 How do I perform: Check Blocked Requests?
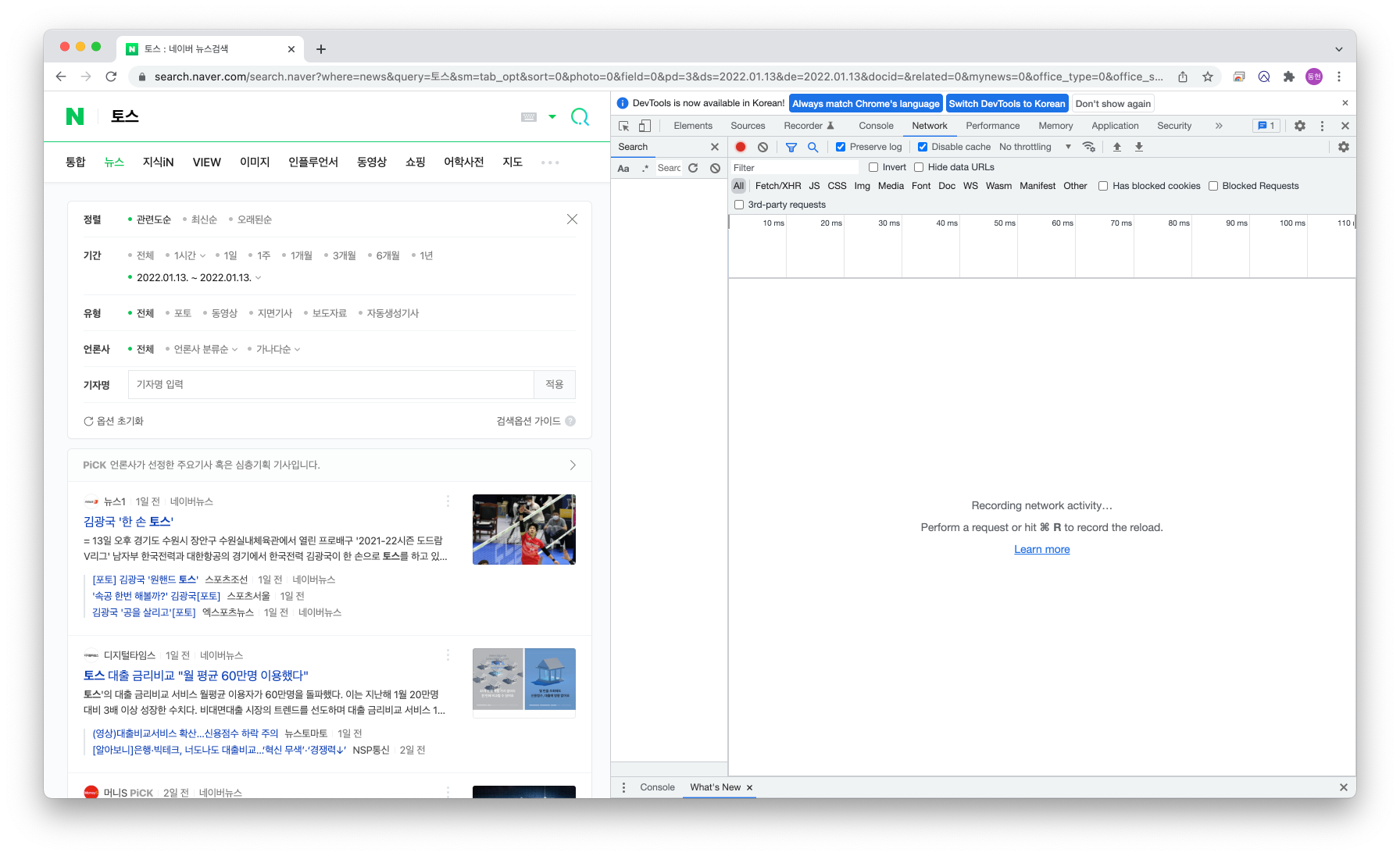coord(1213,186)
